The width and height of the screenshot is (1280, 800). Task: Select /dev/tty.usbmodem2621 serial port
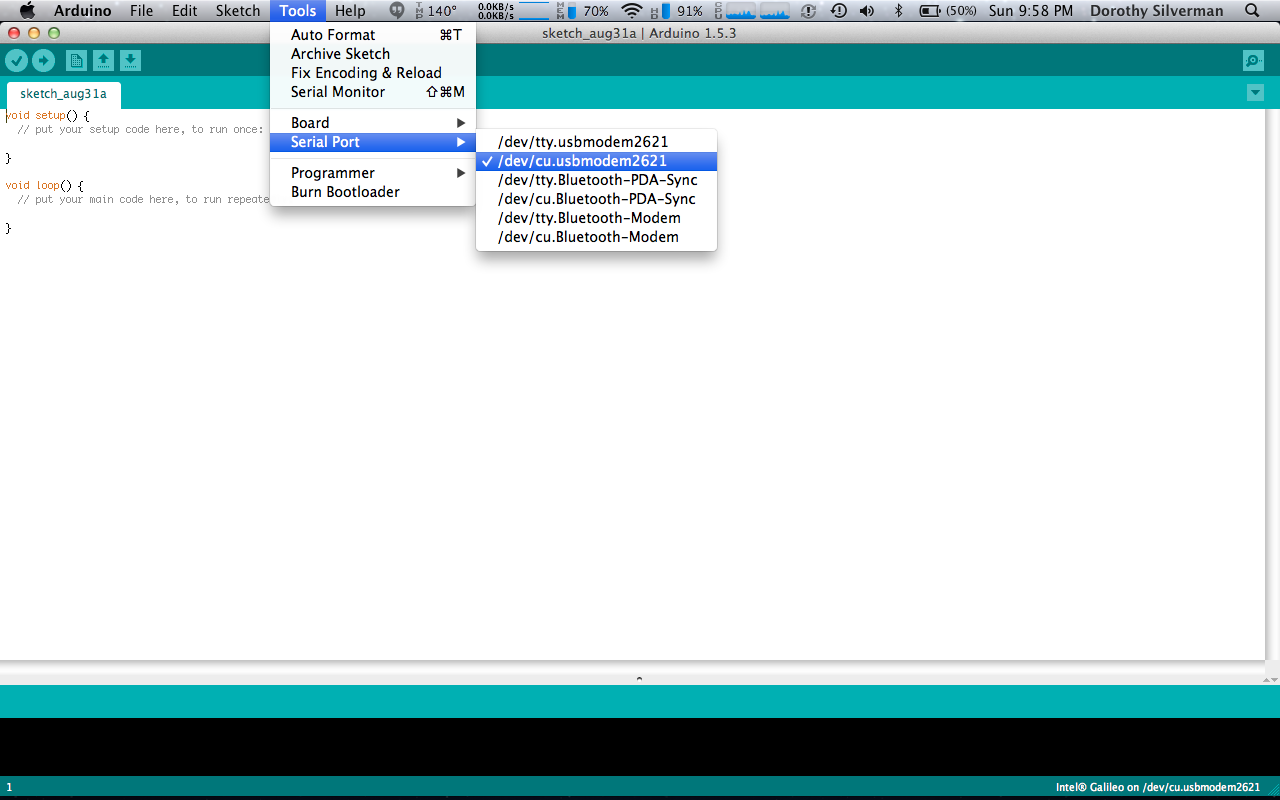[x=596, y=142]
